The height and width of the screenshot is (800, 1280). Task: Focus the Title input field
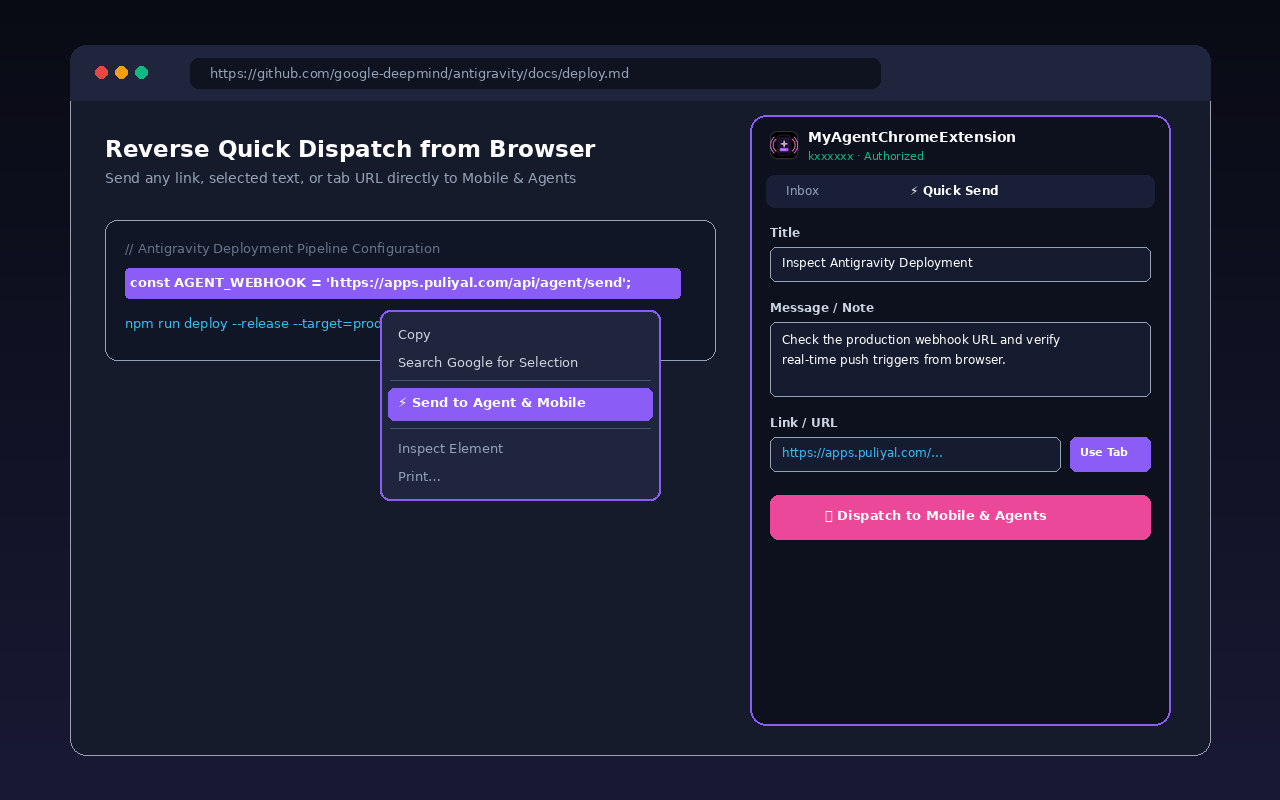point(960,264)
